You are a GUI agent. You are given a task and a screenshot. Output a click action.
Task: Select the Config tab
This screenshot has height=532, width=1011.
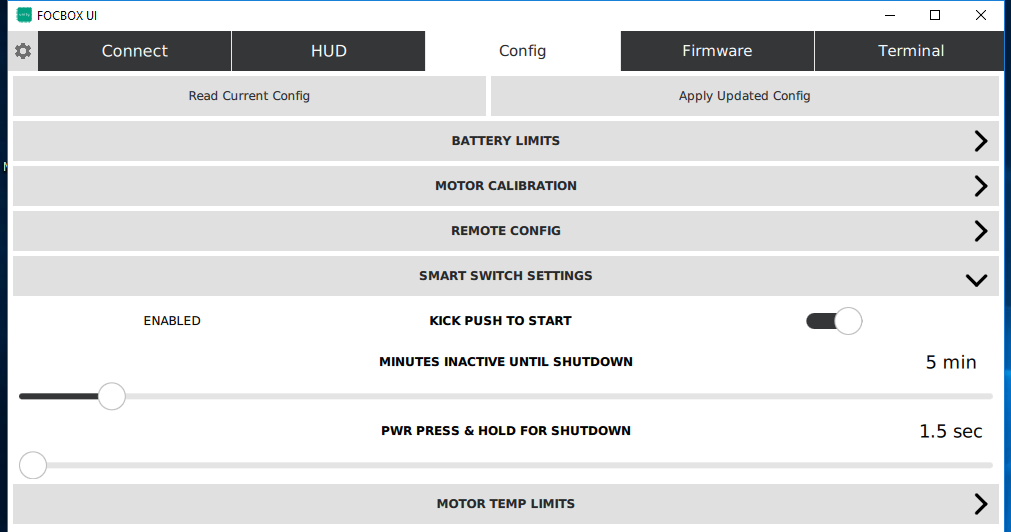tap(522, 51)
